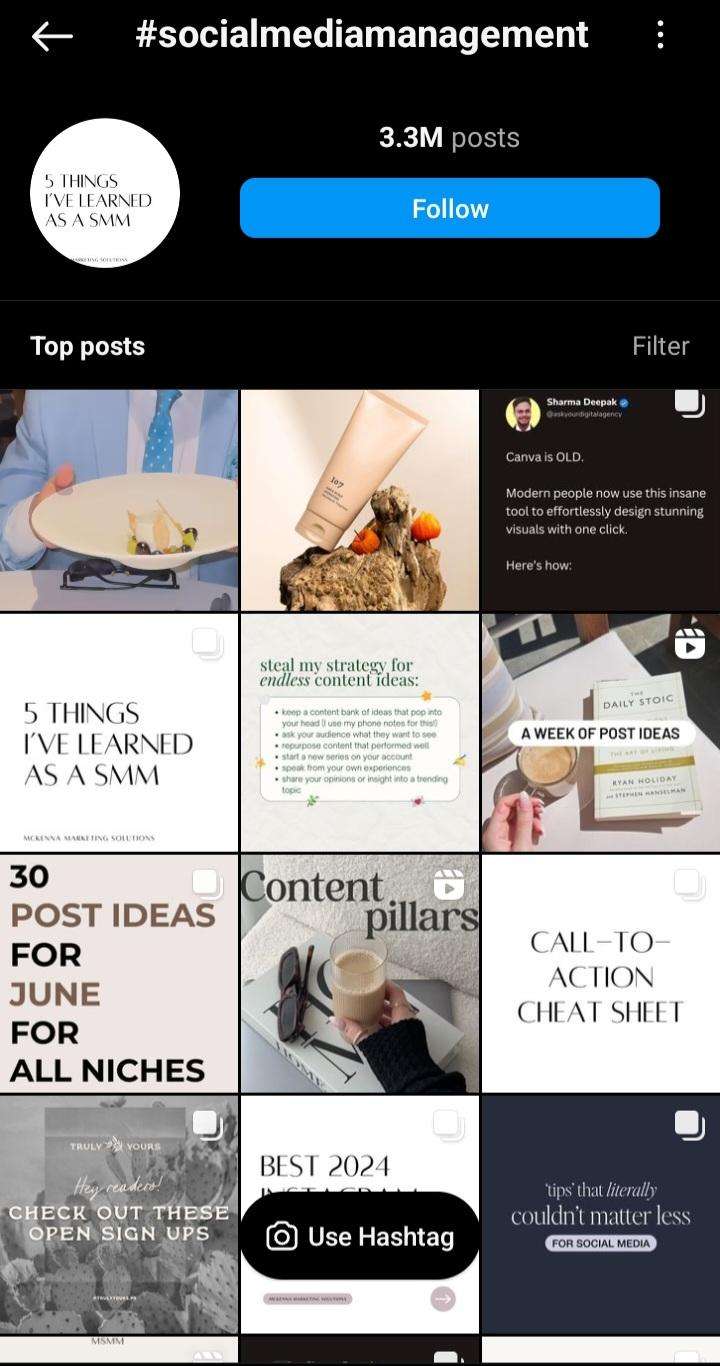Tap pink arrow circle on Best 2024 post
The image size is (720, 1366).
coord(443,1299)
